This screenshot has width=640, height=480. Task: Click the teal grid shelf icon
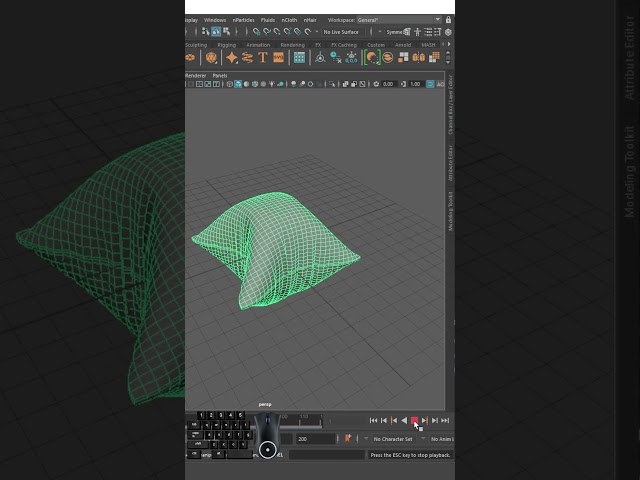[299, 58]
